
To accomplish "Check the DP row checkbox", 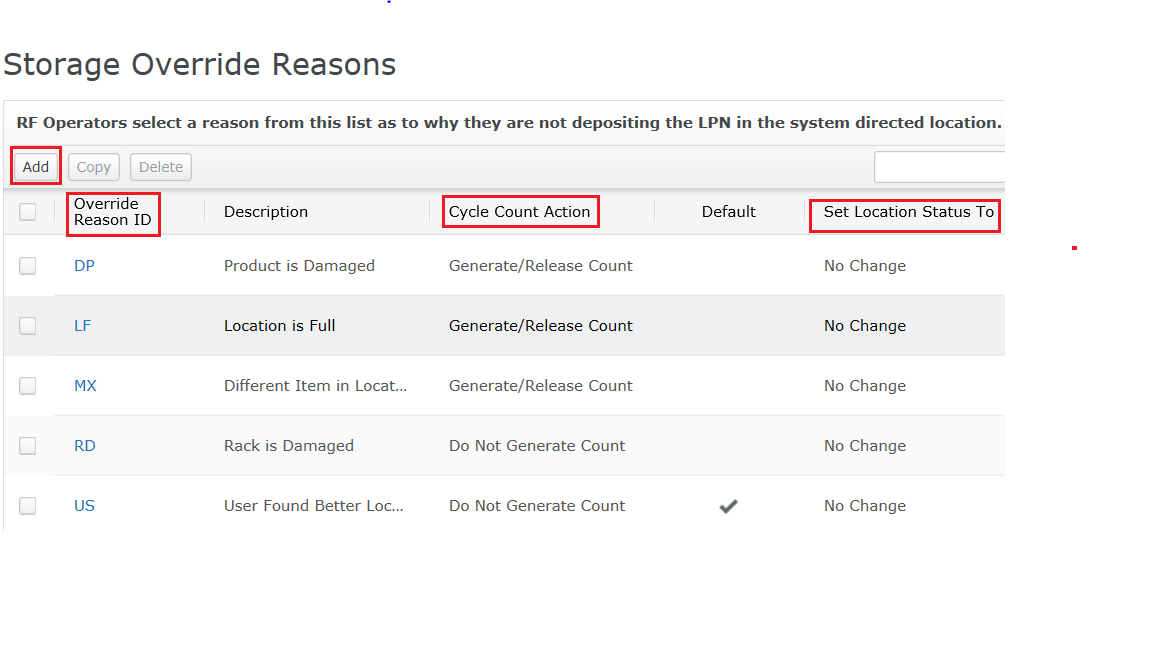I will click(28, 266).
